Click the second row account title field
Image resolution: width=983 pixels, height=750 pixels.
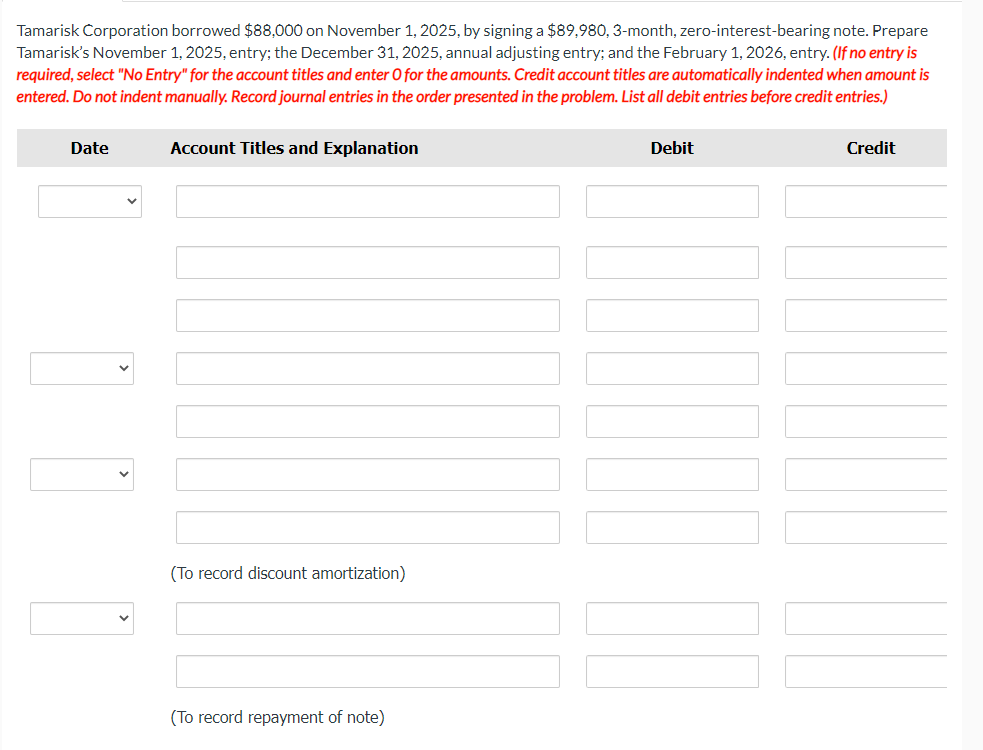[368, 262]
